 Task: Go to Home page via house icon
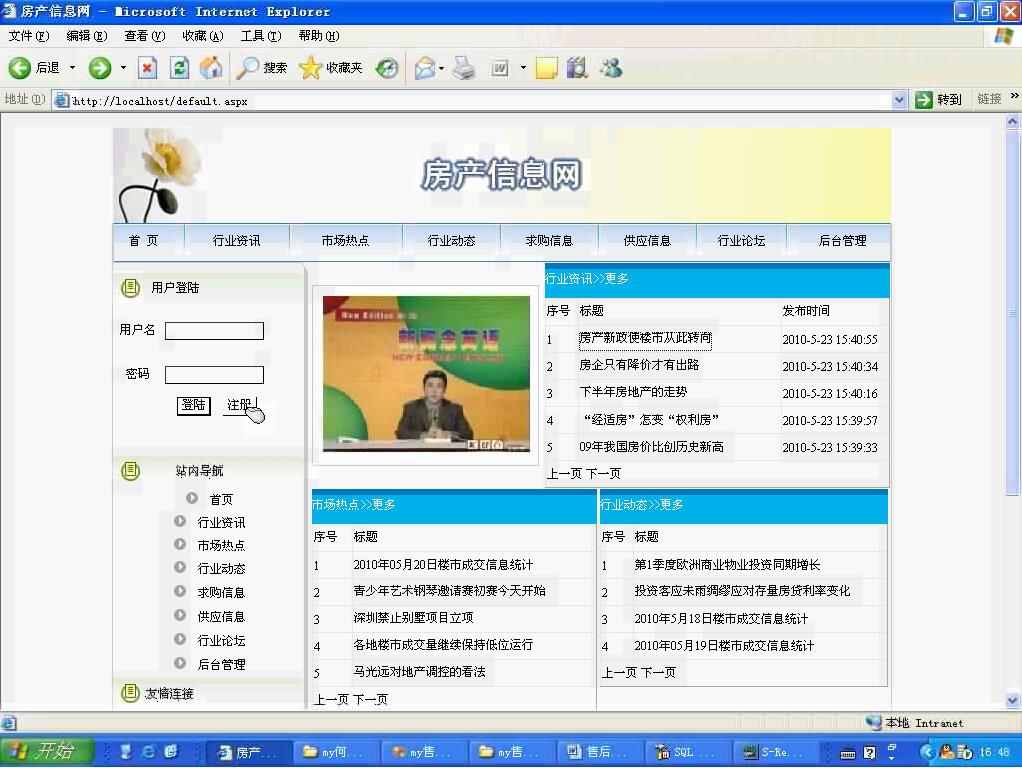(211, 68)
